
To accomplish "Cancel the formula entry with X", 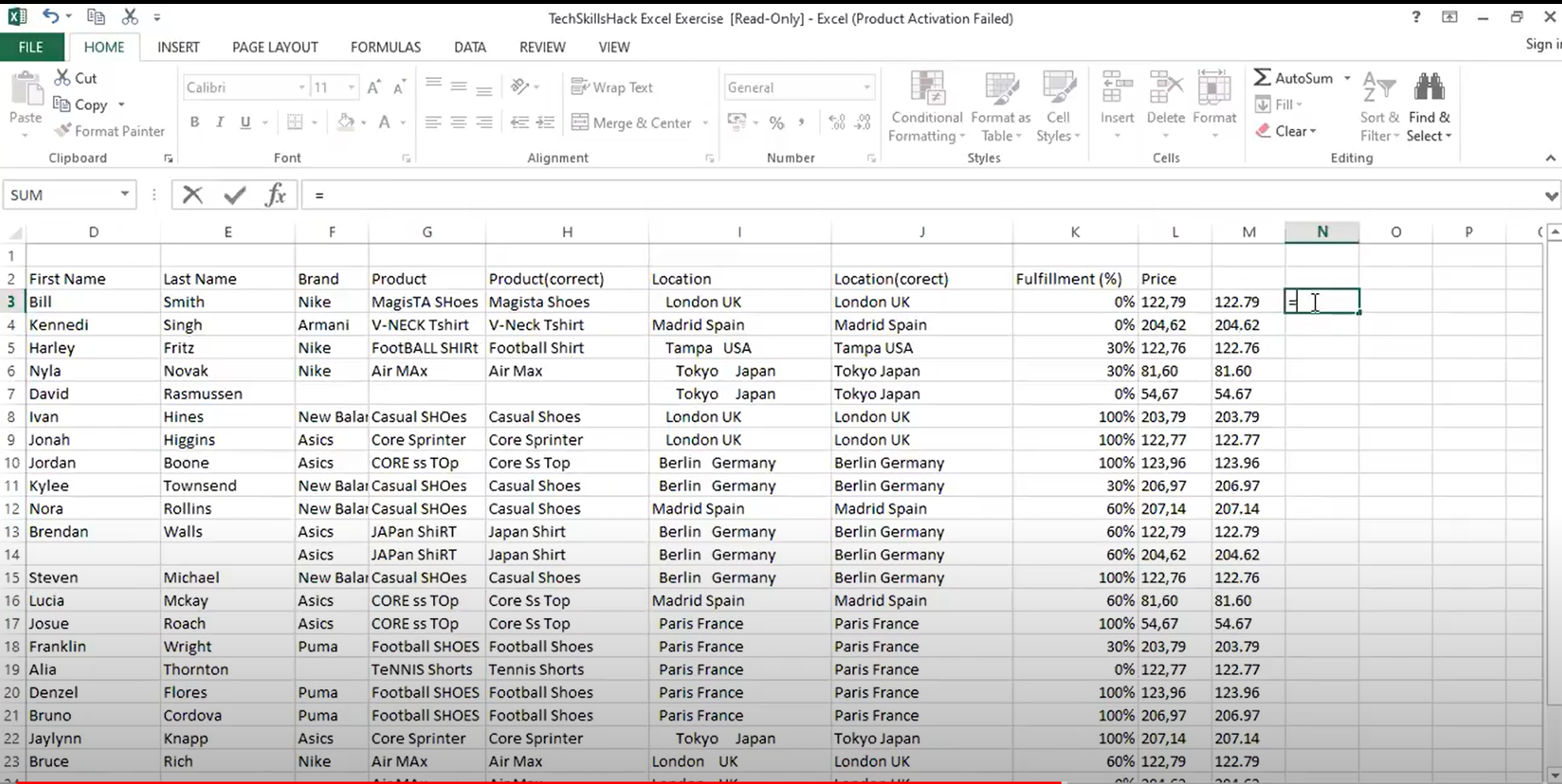I will click(x=192, y=194).
